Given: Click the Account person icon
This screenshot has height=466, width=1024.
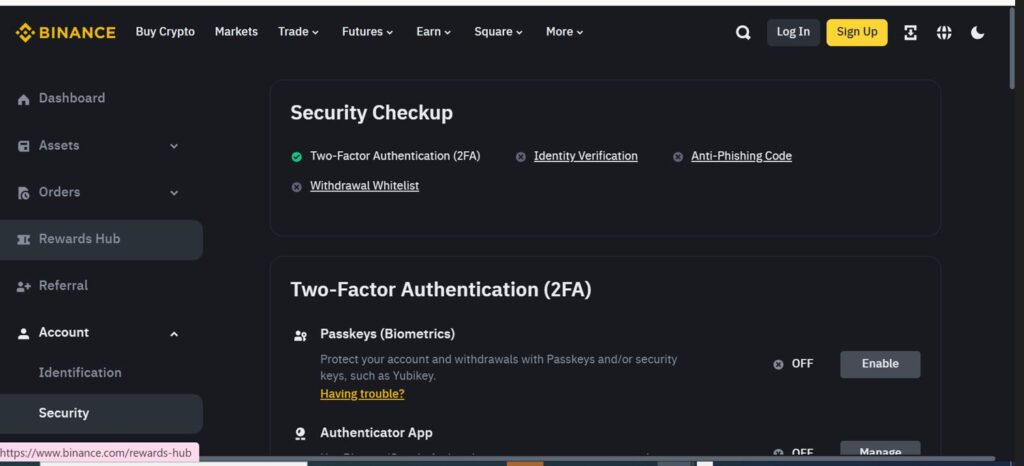Looking at the screenshot, I should tap(24, 334).
